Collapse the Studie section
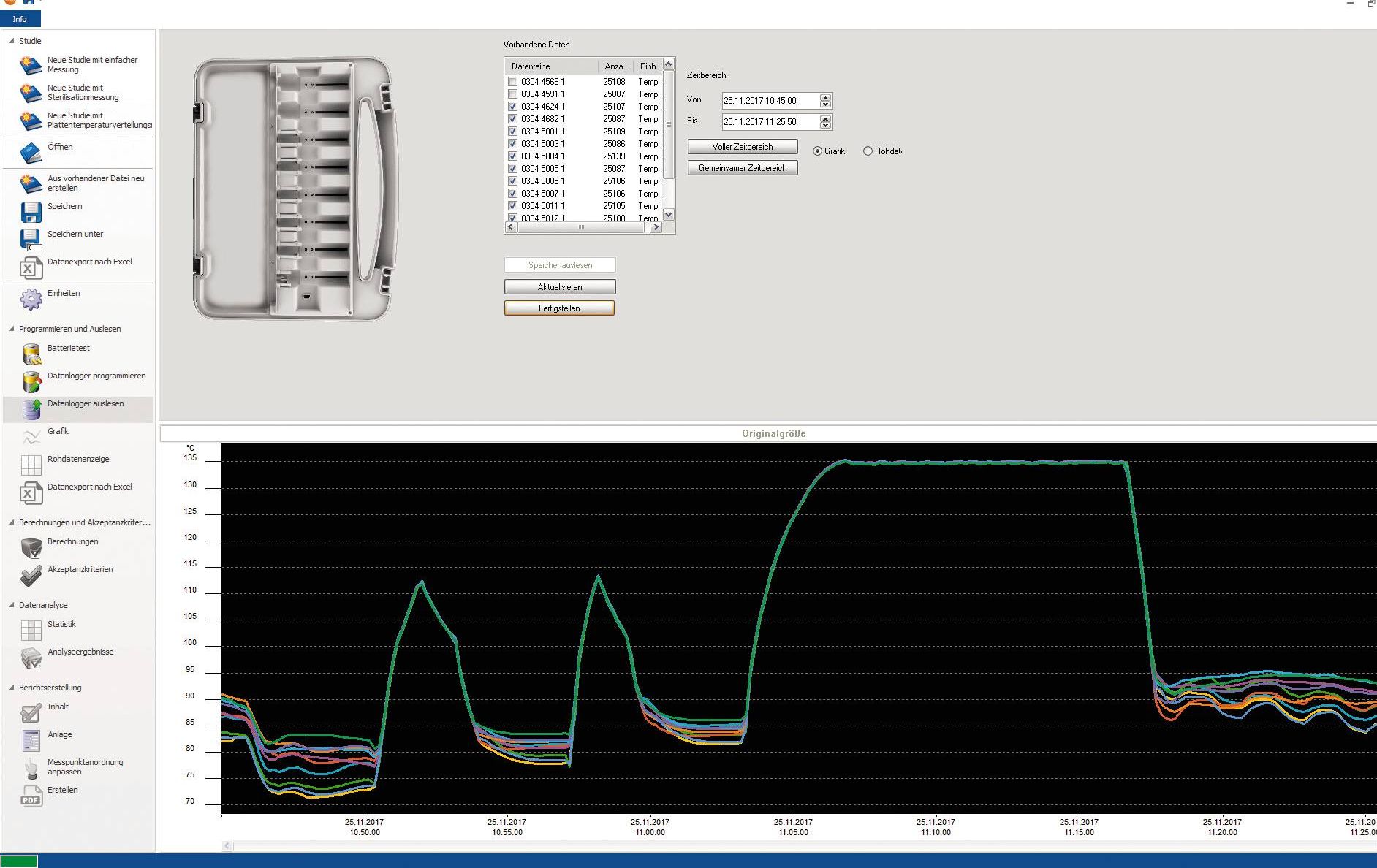This screenshot has width=1377, height=868. click(x=11, y=41)
